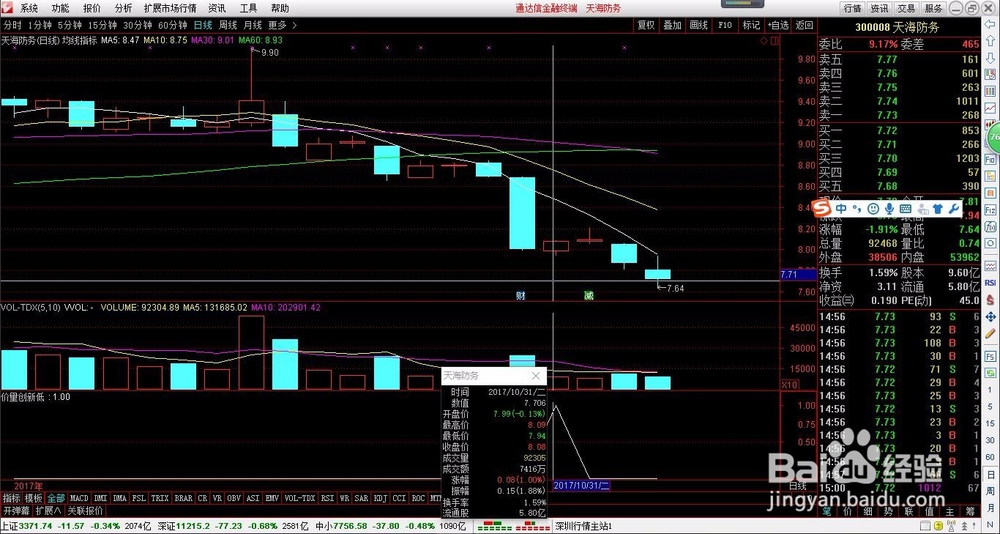Expand the 更多 periods dropdown
The width and height of the screenshot is (1000, 534).
(x=282, y=25)
